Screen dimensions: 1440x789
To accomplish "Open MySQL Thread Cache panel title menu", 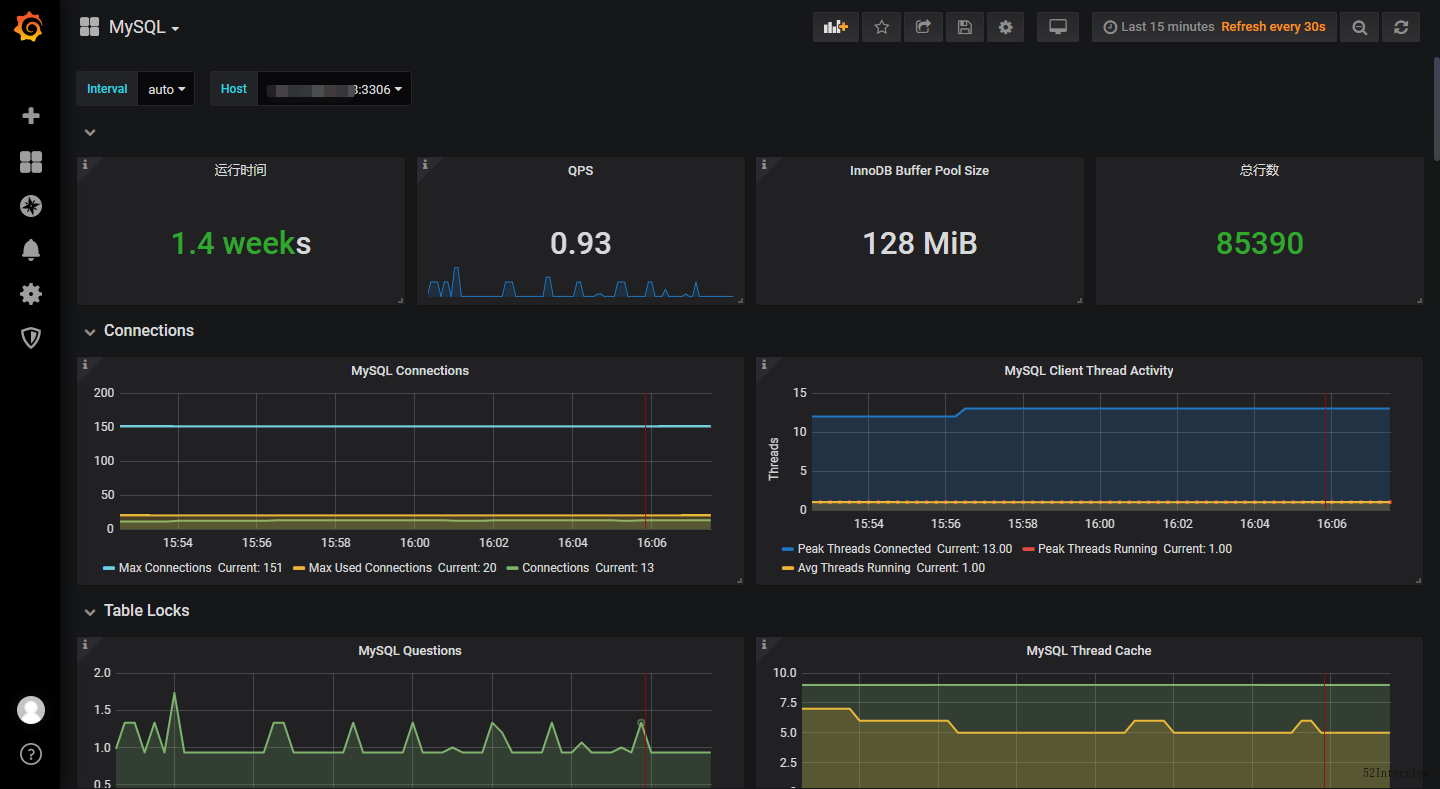I will pos(1089,651).
